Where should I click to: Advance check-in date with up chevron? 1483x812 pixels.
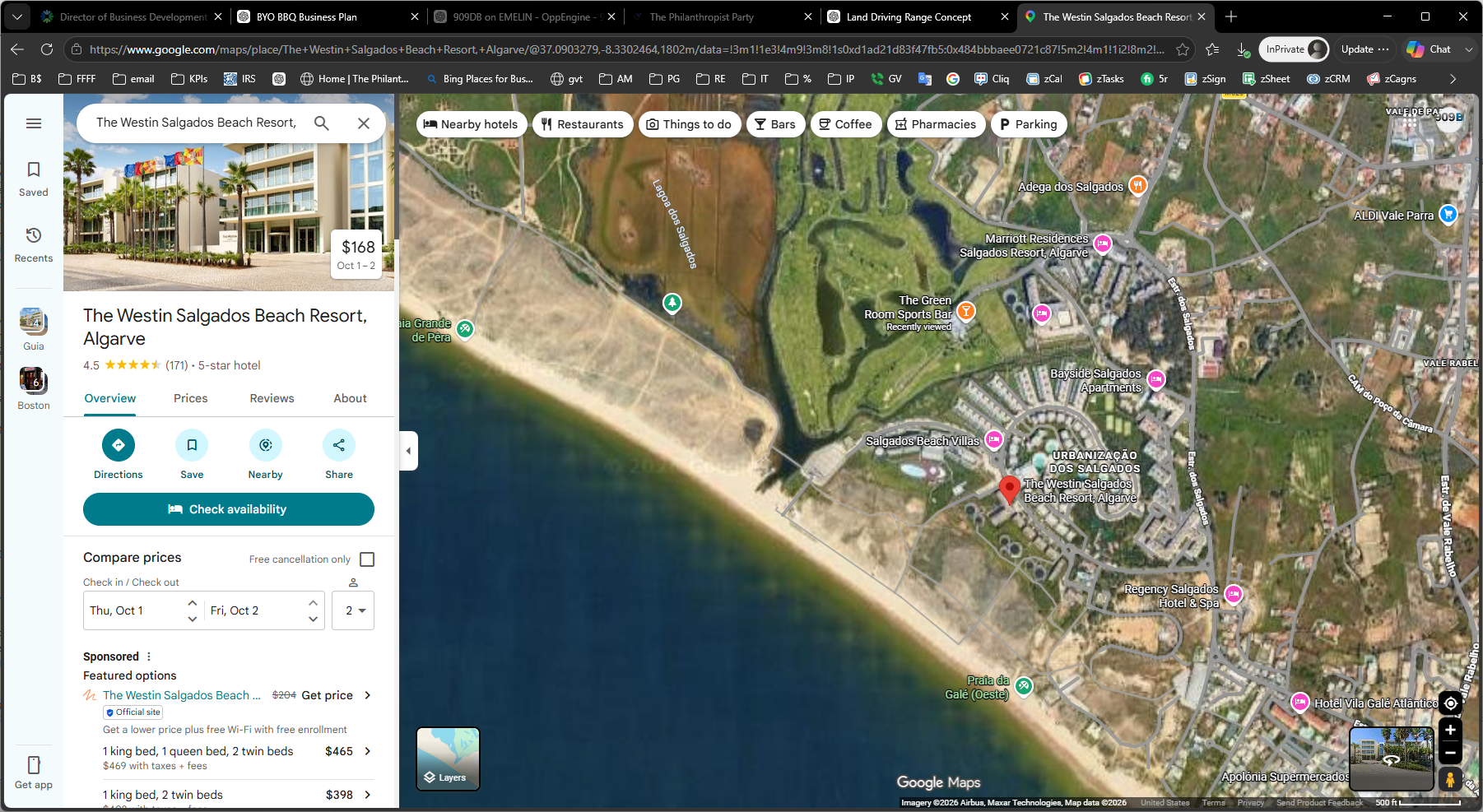point(193,603)
